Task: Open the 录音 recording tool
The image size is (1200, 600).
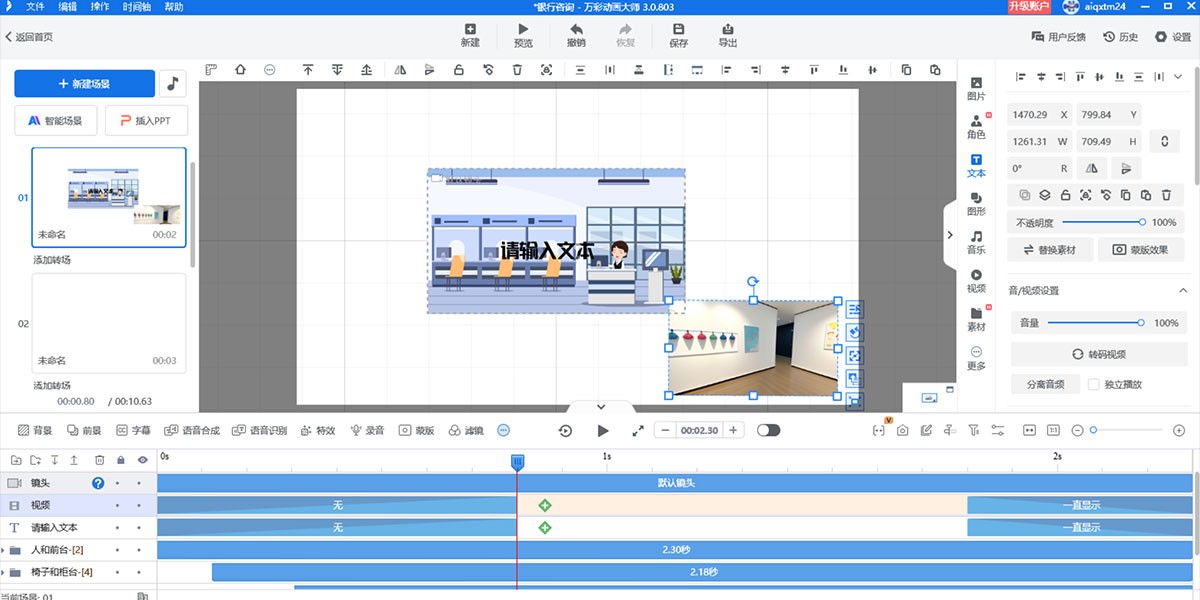Action: (367, 430)
